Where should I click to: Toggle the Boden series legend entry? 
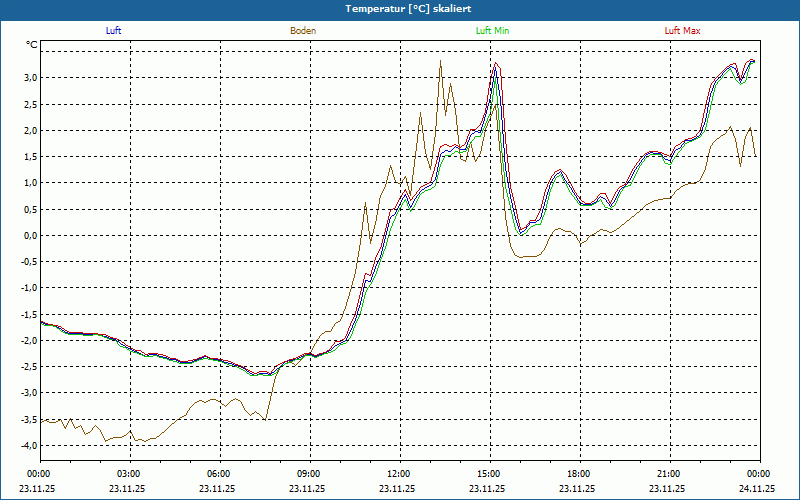coord(303,31)
